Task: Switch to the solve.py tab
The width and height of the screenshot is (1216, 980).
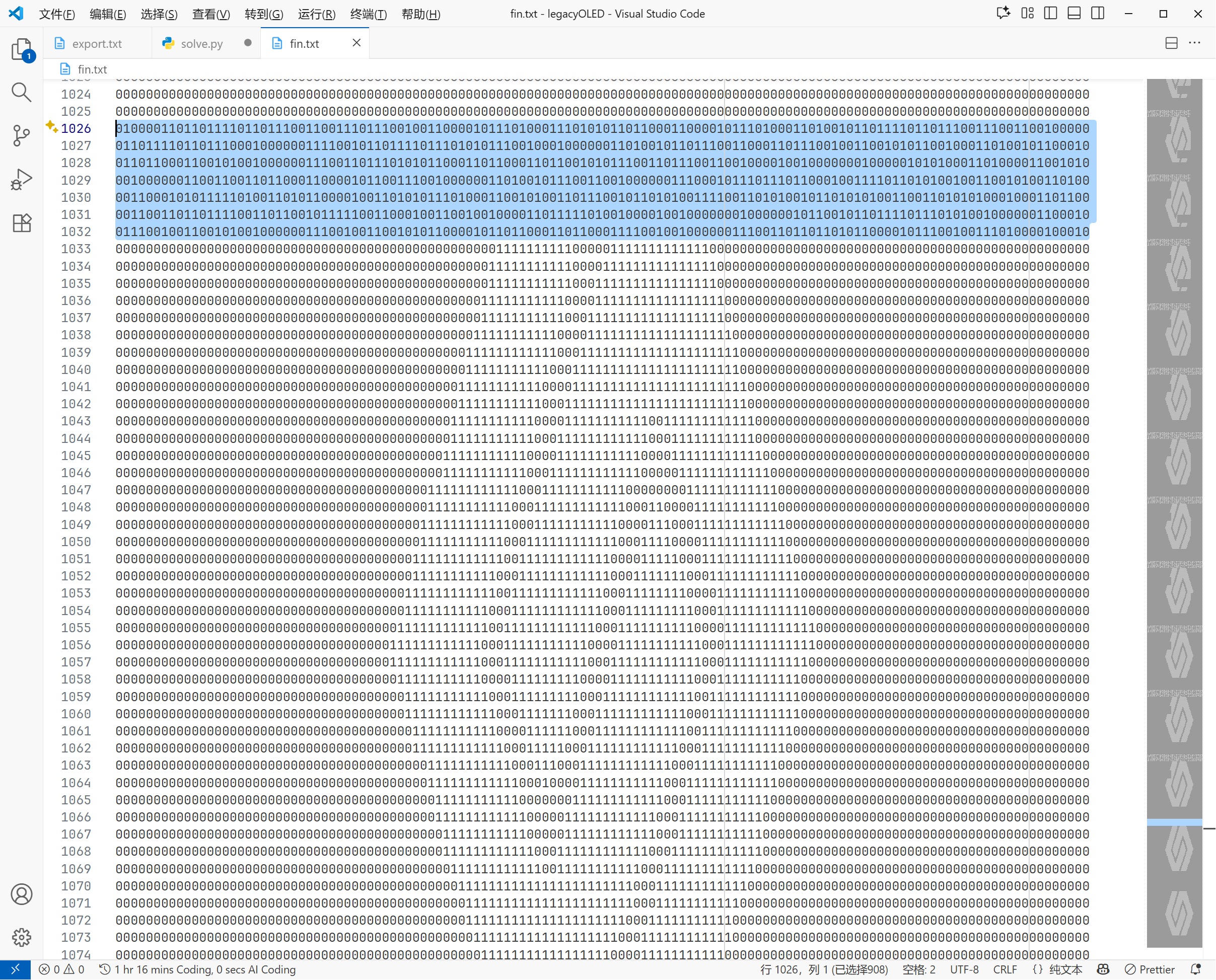Action: point(201,43)
